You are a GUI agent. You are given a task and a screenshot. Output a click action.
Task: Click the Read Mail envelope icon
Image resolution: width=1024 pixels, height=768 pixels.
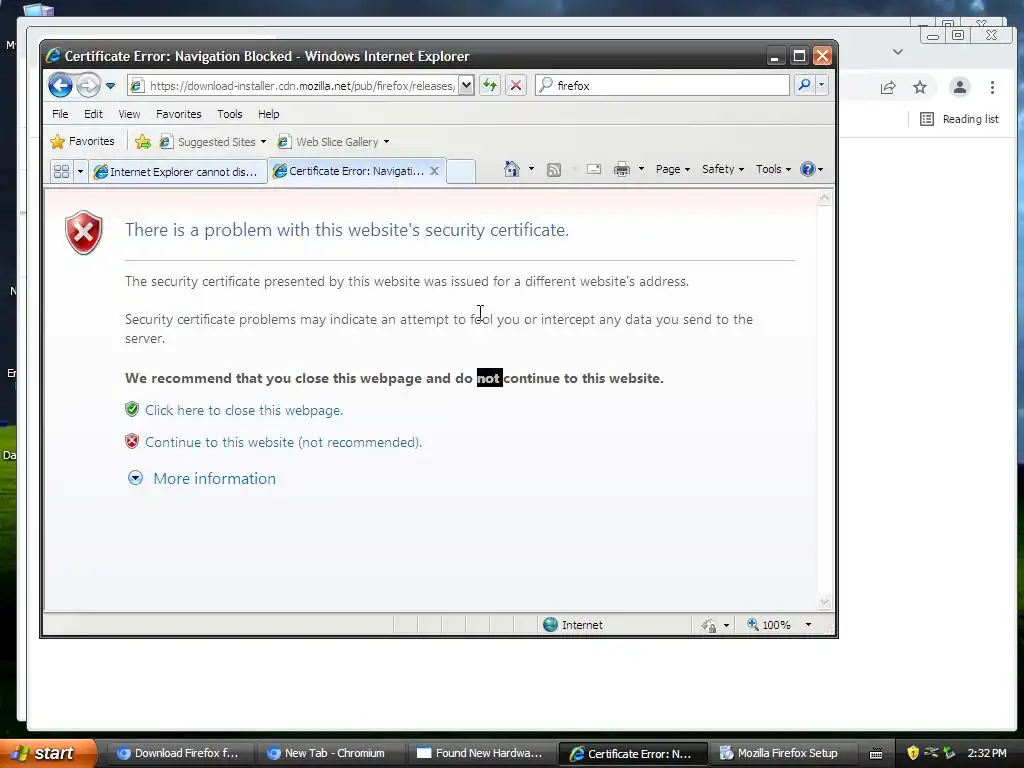[594, 169]
